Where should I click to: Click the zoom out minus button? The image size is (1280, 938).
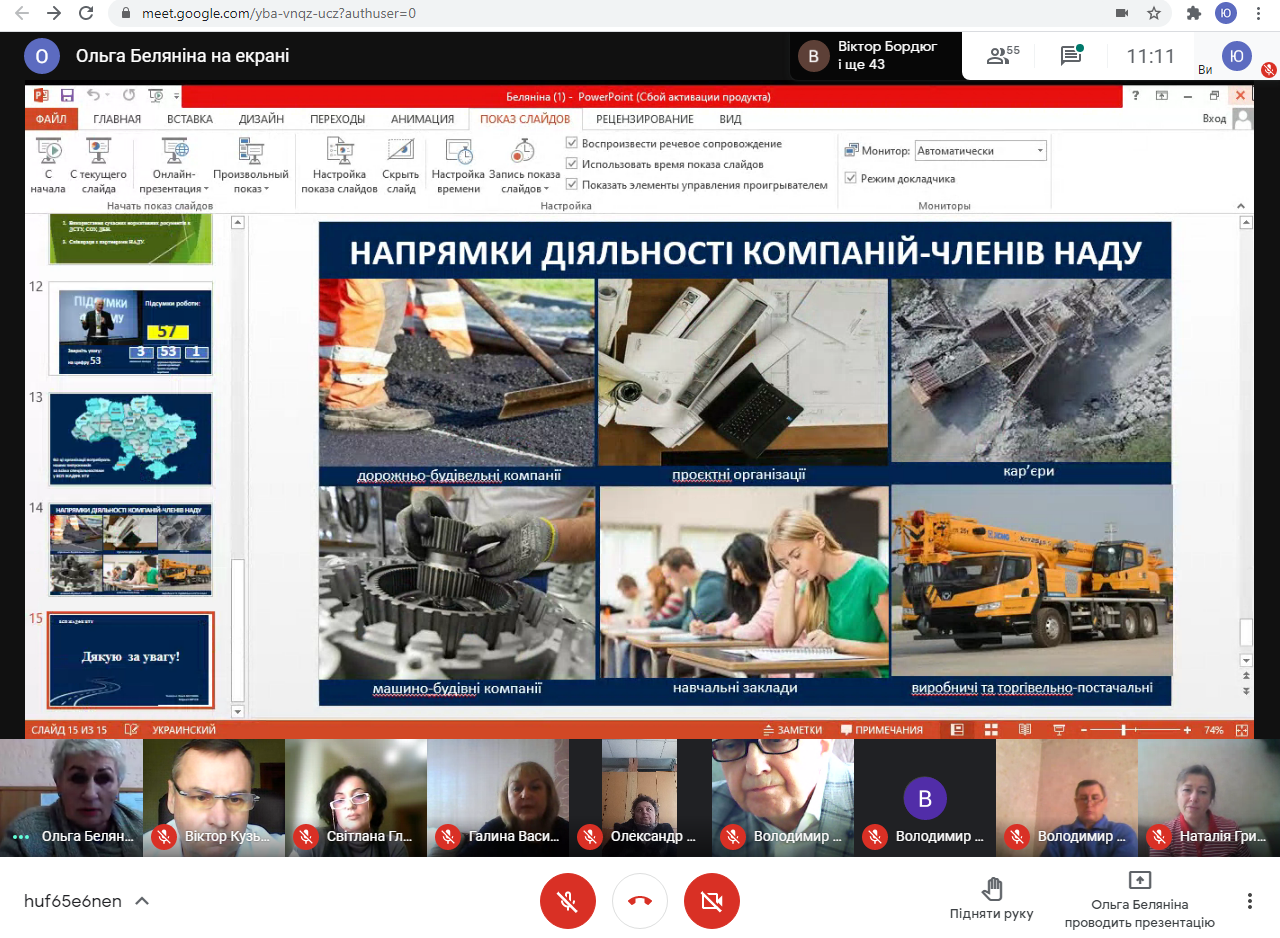click(x=1084, y=730)
